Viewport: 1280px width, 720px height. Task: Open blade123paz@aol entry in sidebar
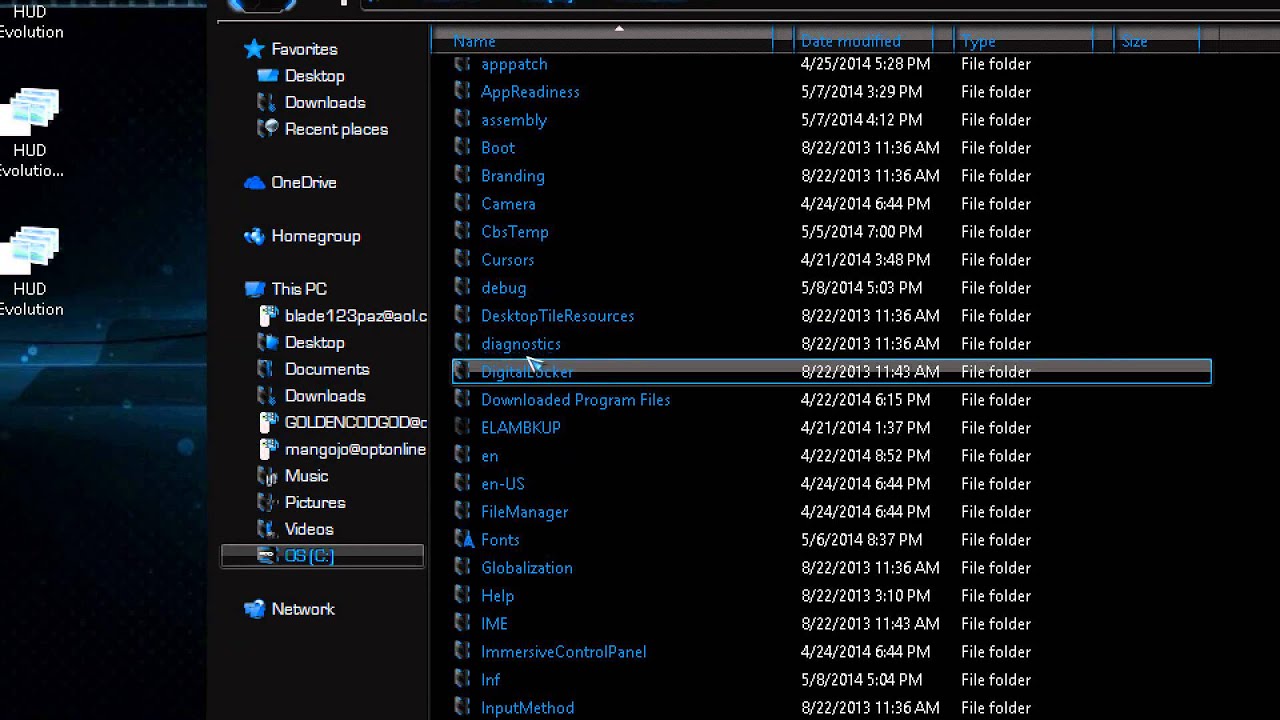[356, 316]
